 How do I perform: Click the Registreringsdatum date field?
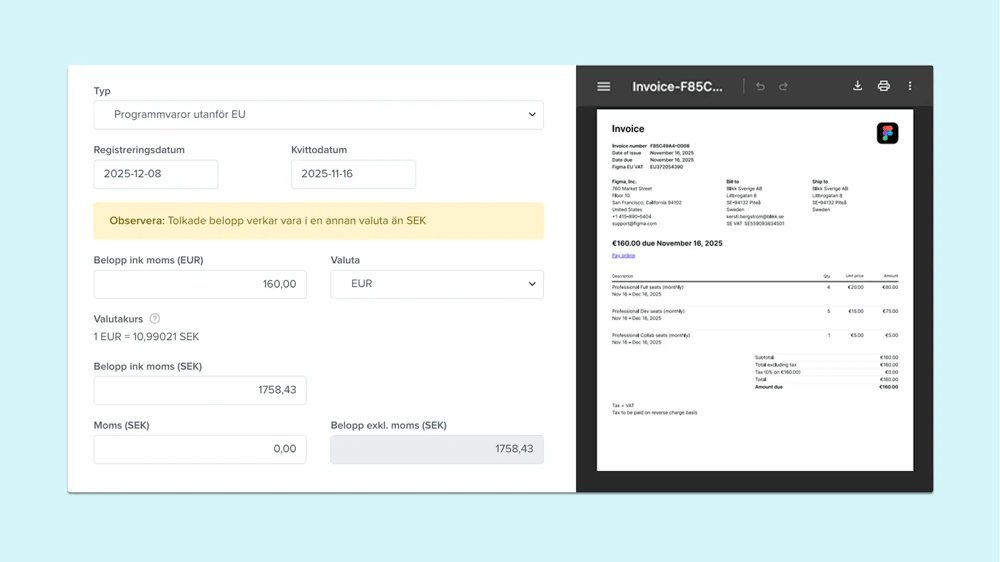pyautogui.click(x=156, y=174)
